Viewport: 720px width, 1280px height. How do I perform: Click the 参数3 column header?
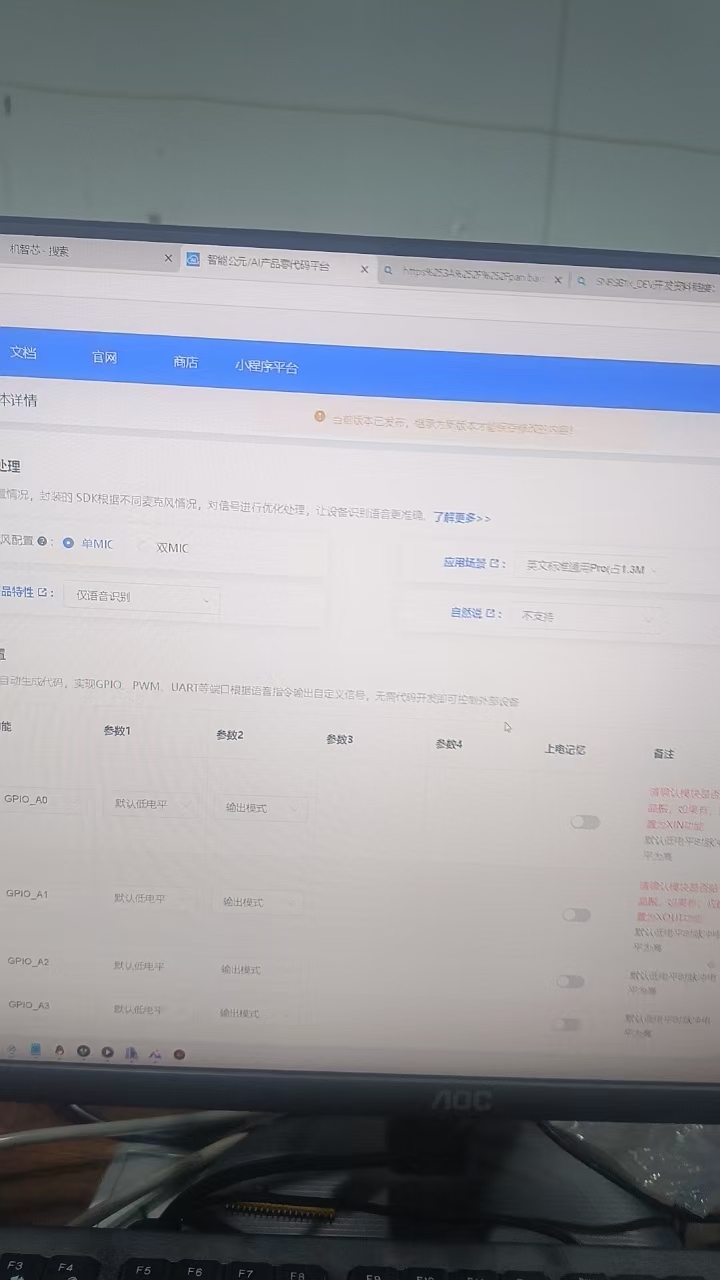pos(340,739)
